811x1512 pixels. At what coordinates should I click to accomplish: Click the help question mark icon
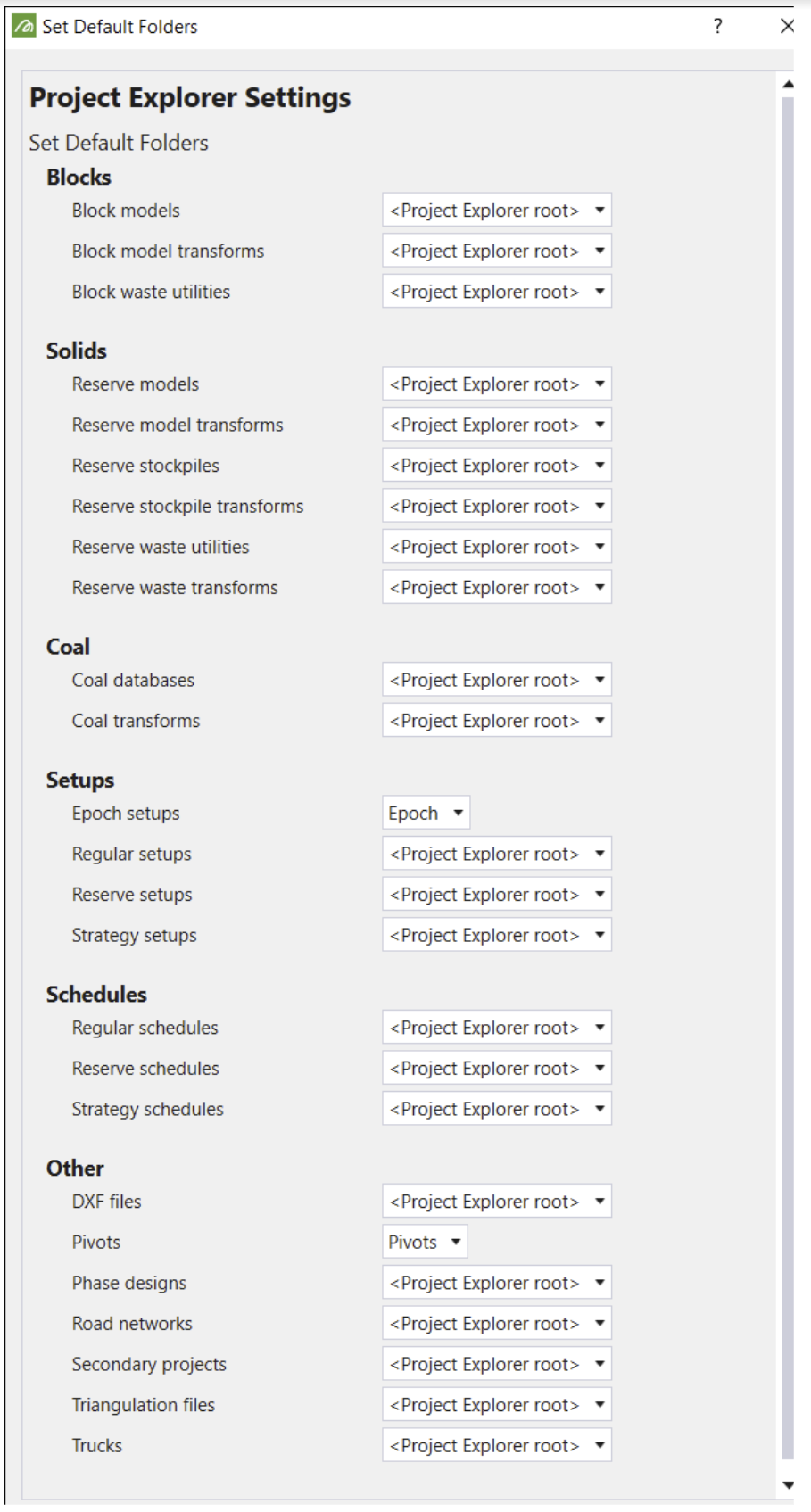(717, 27)
